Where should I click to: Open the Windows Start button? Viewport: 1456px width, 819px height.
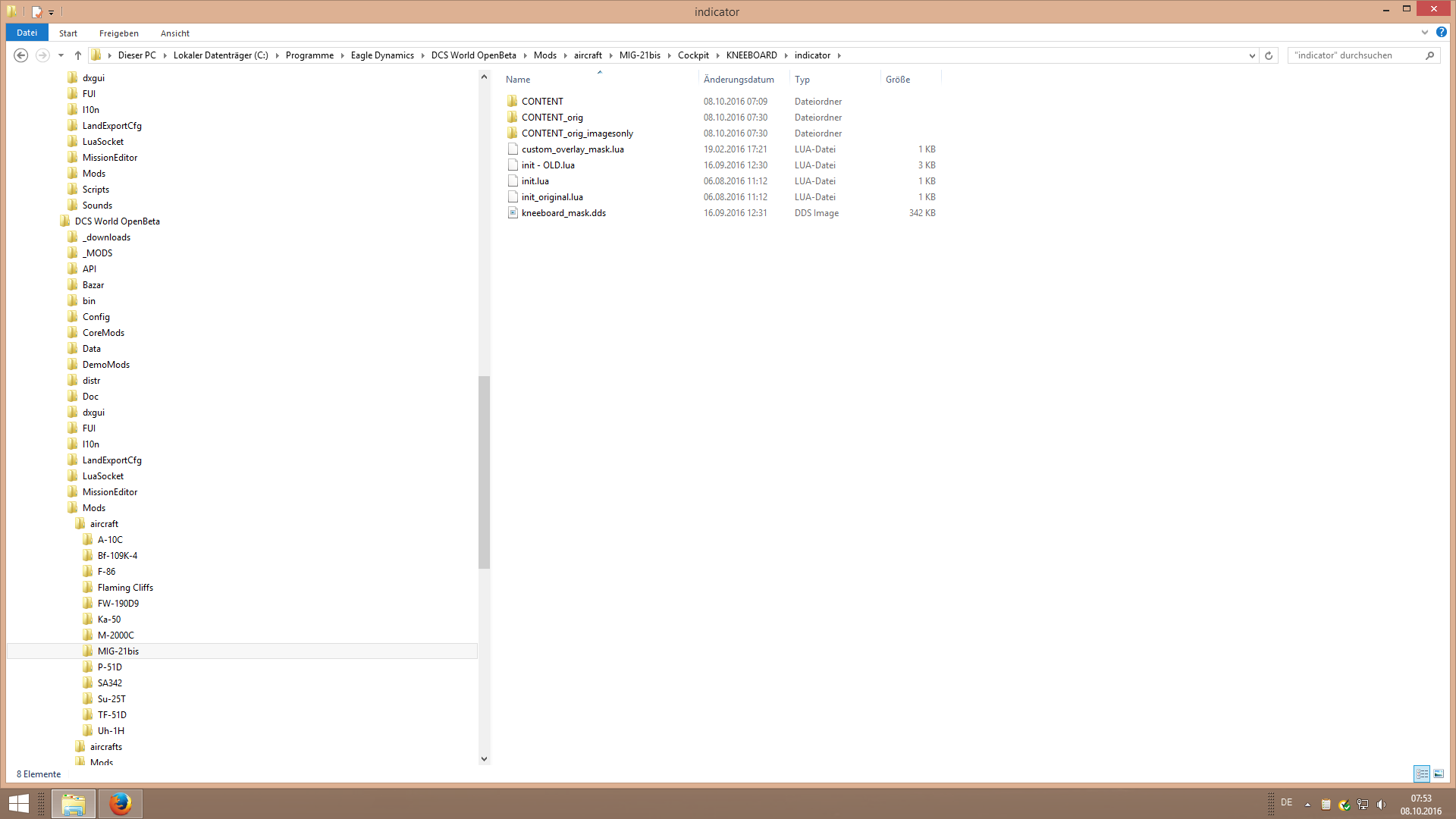click(19, 804)
